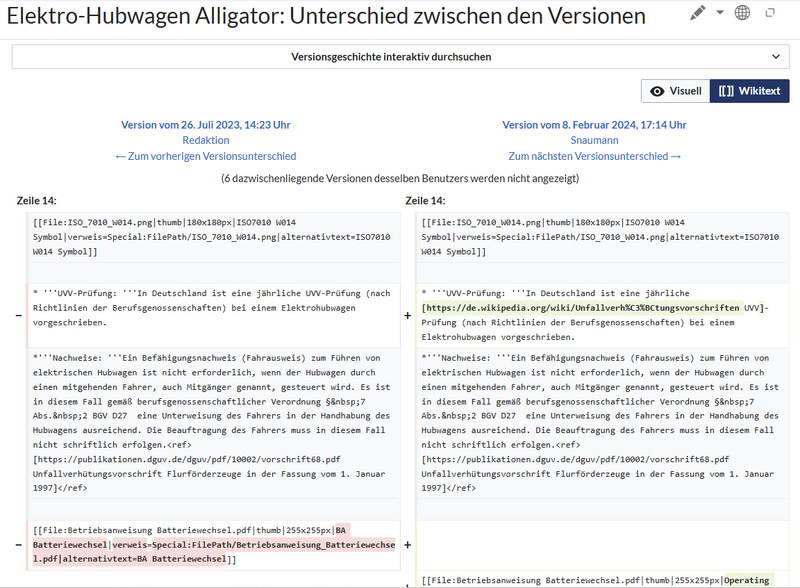Go to Zum nächsten Versionsunterschied
800x588 pixels.
coord(594,156)
